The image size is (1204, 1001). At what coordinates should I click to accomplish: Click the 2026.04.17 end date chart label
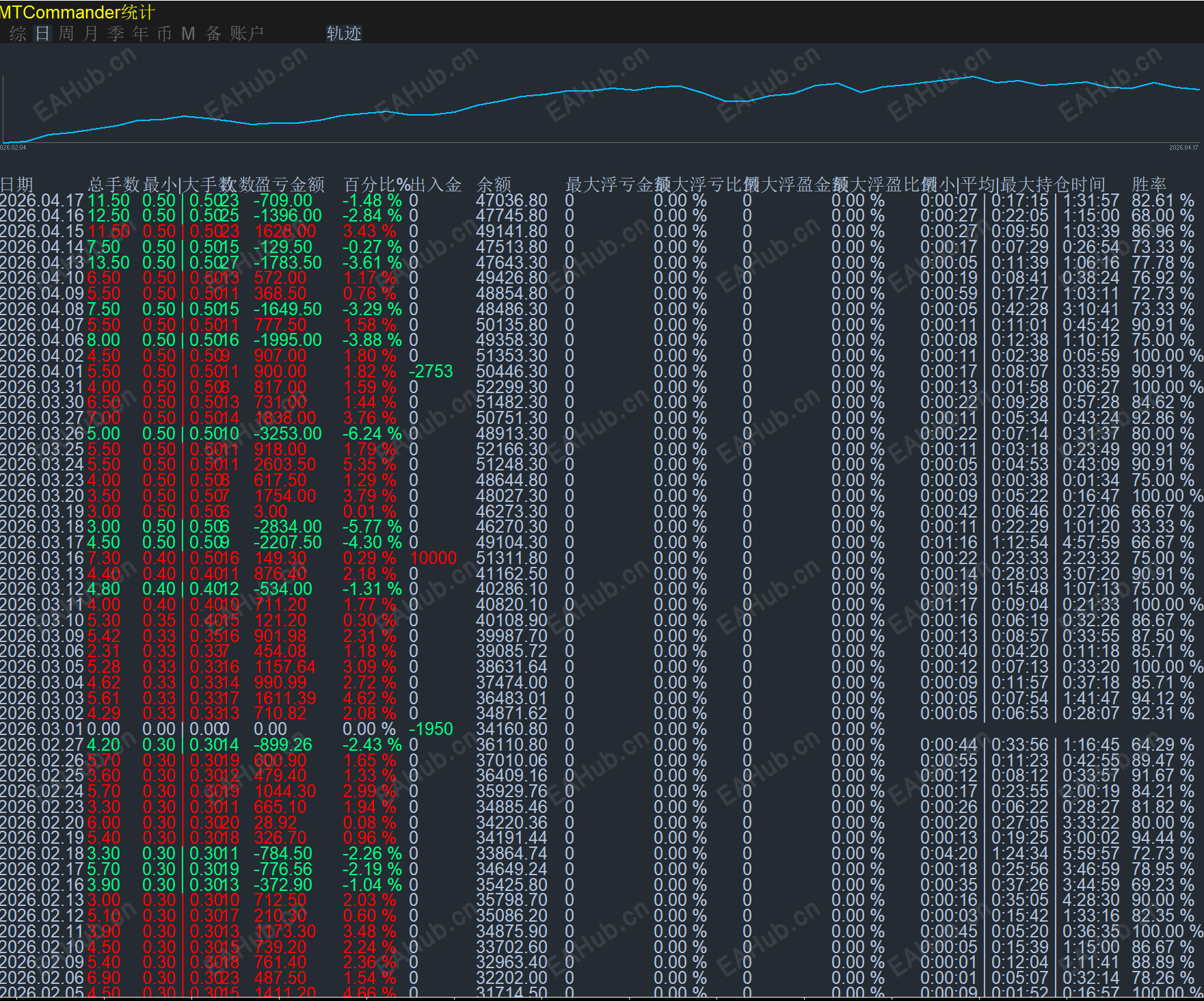point(1183,148)
